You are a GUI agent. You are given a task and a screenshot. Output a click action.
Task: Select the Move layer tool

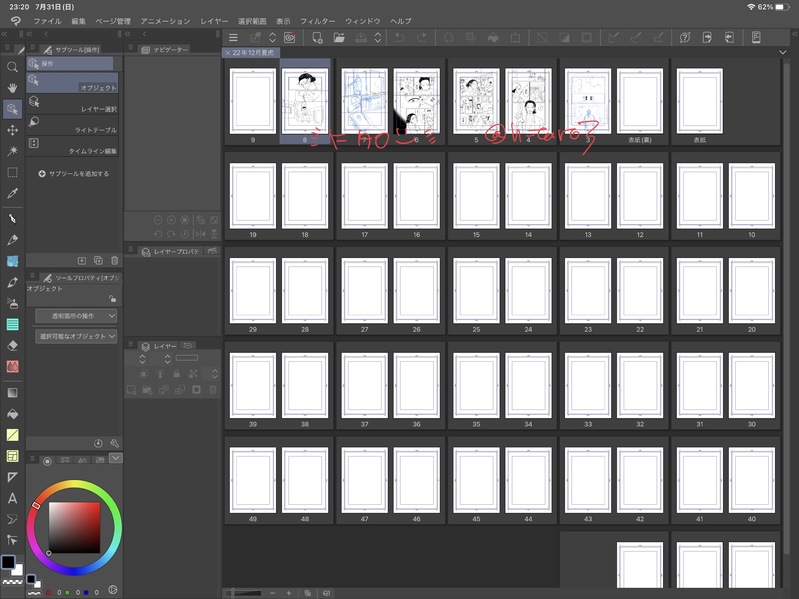pyautogui.click(x=12, y=130)
